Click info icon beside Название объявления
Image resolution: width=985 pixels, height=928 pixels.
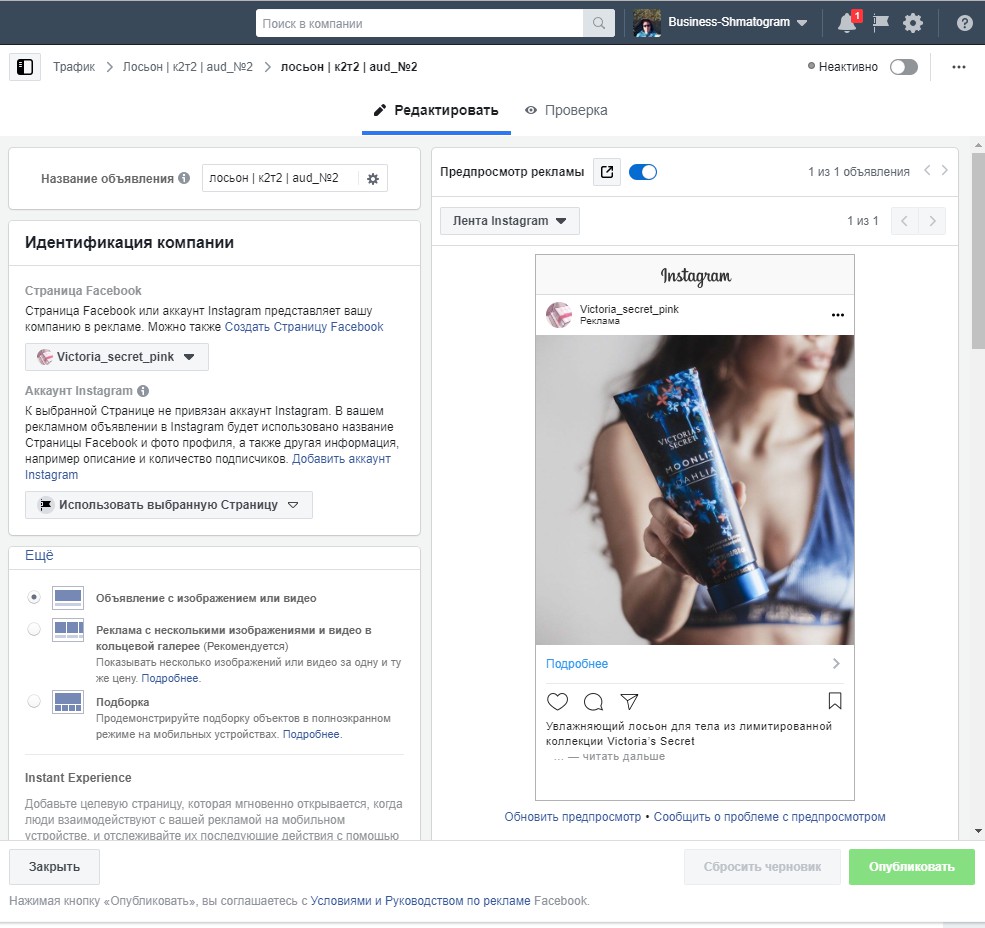point(184,178)
